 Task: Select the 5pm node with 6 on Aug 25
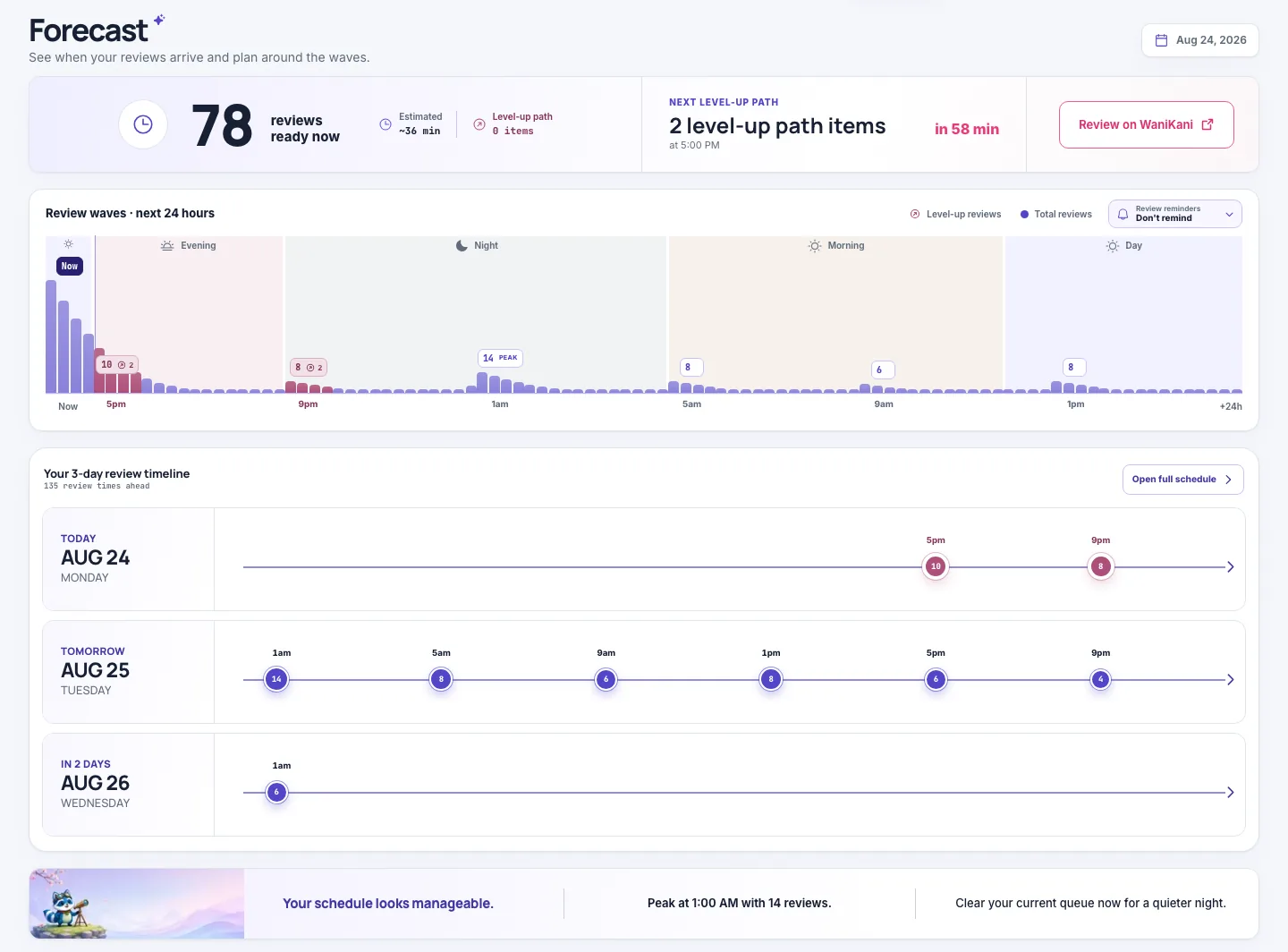[x=936, y=679]
